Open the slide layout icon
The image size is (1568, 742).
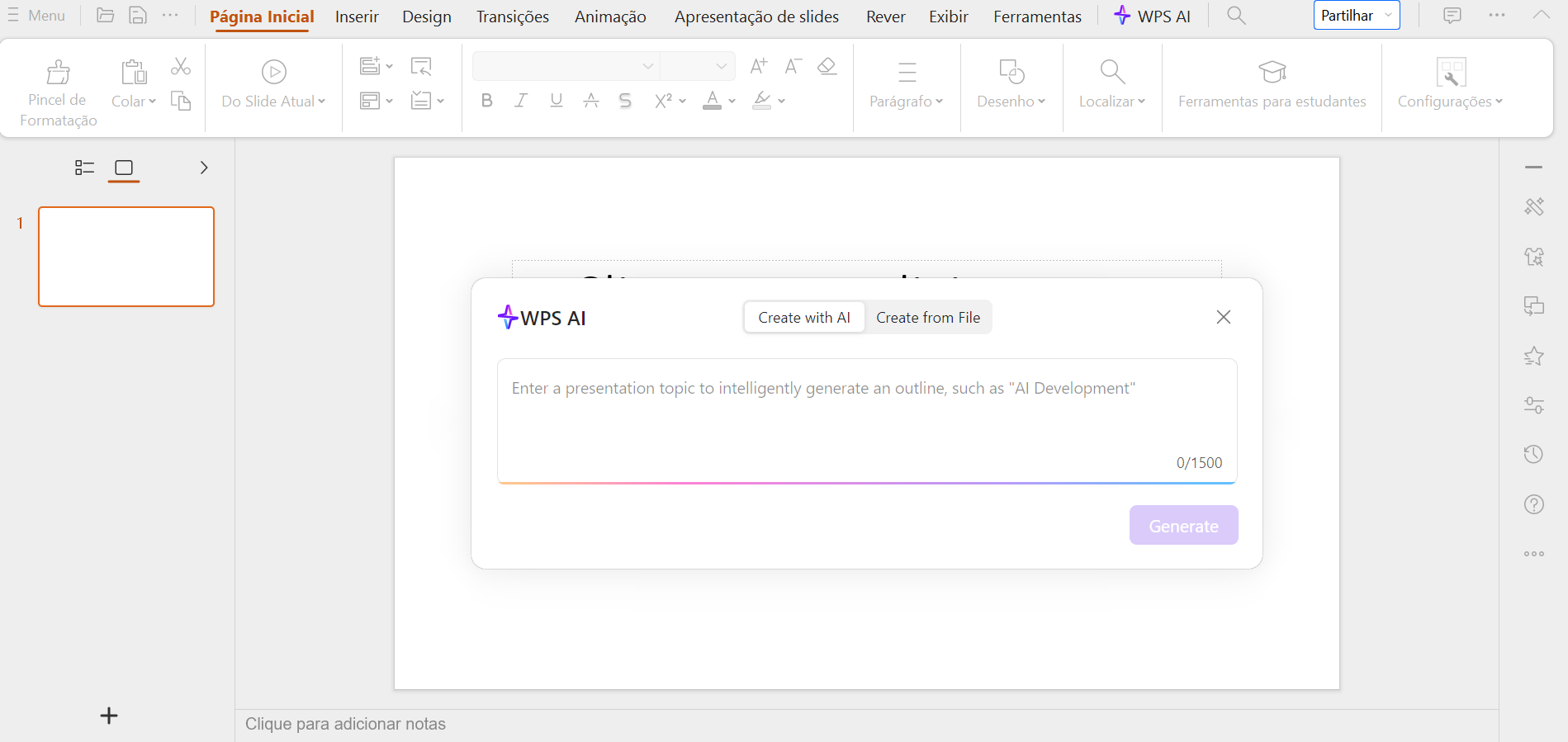[370, 101]
